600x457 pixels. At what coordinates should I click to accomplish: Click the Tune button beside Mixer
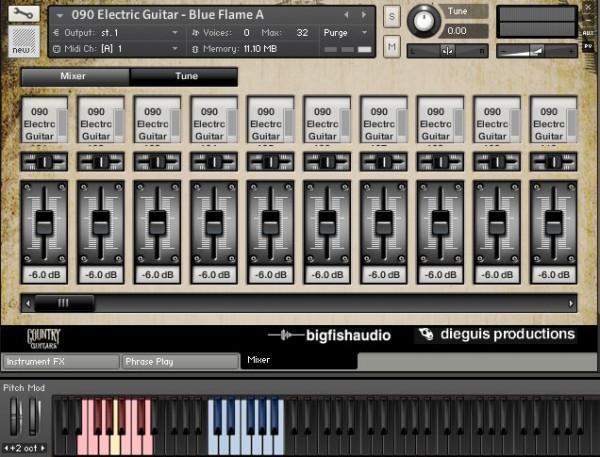coord(185,76)
